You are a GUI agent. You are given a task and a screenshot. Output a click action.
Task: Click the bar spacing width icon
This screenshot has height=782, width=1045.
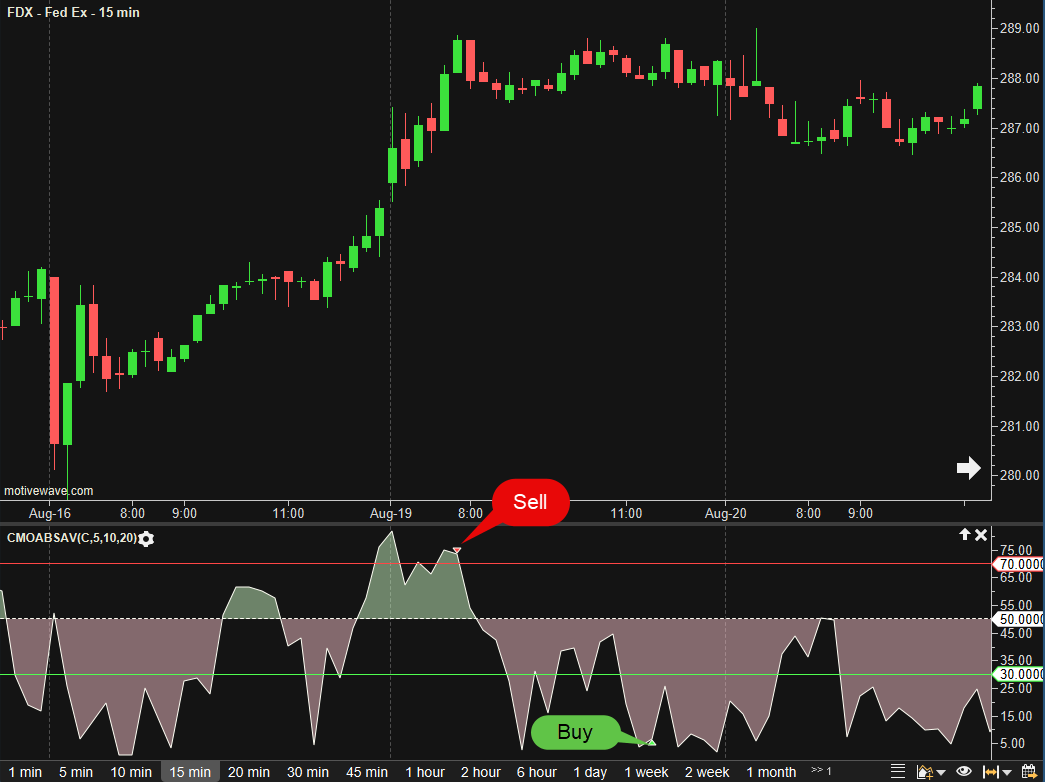992,771
